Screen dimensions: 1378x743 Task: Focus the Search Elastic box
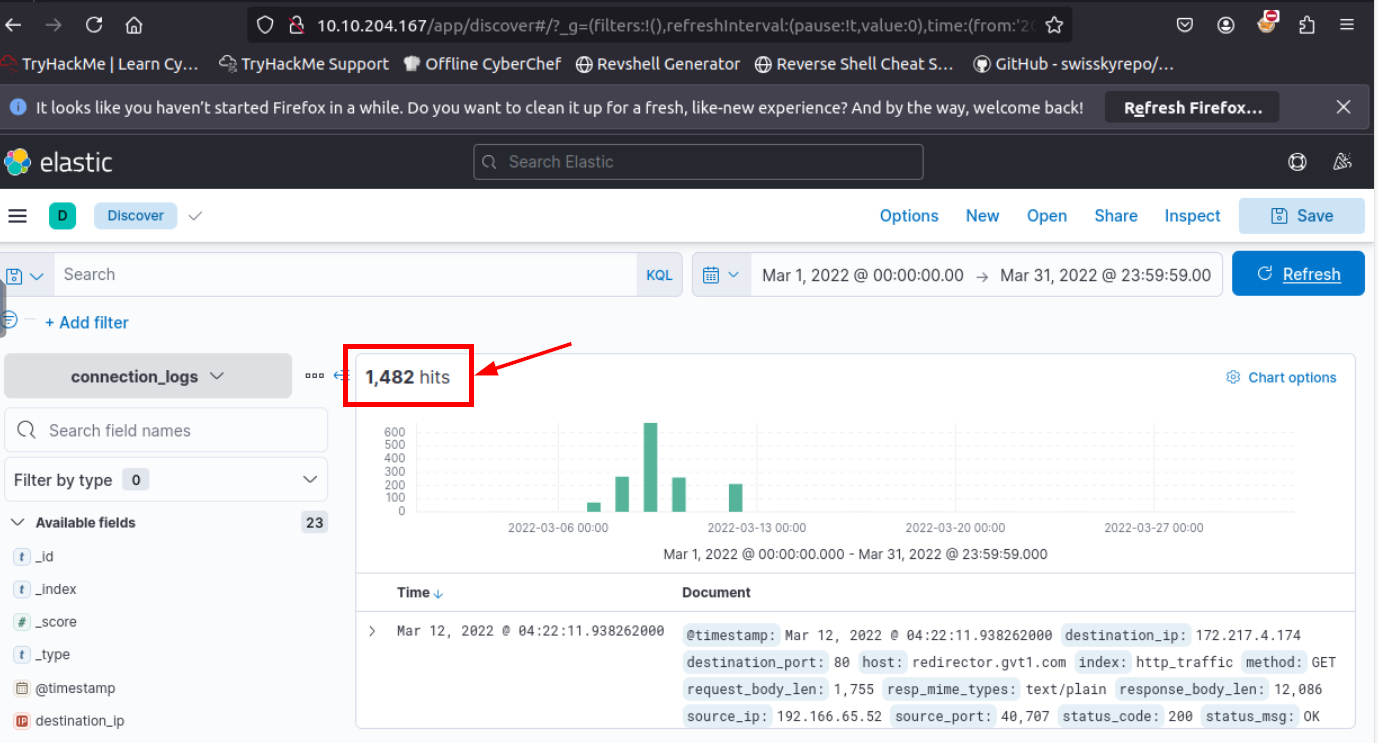[698, 162]
